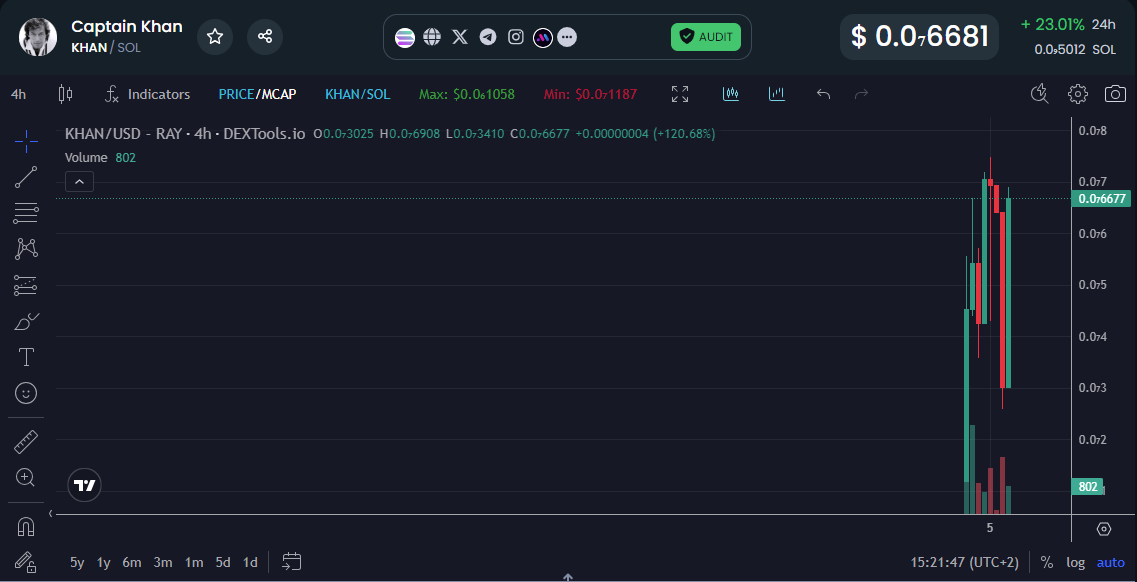Open price scale settings hexagon icon

[x=1104, y=529]
